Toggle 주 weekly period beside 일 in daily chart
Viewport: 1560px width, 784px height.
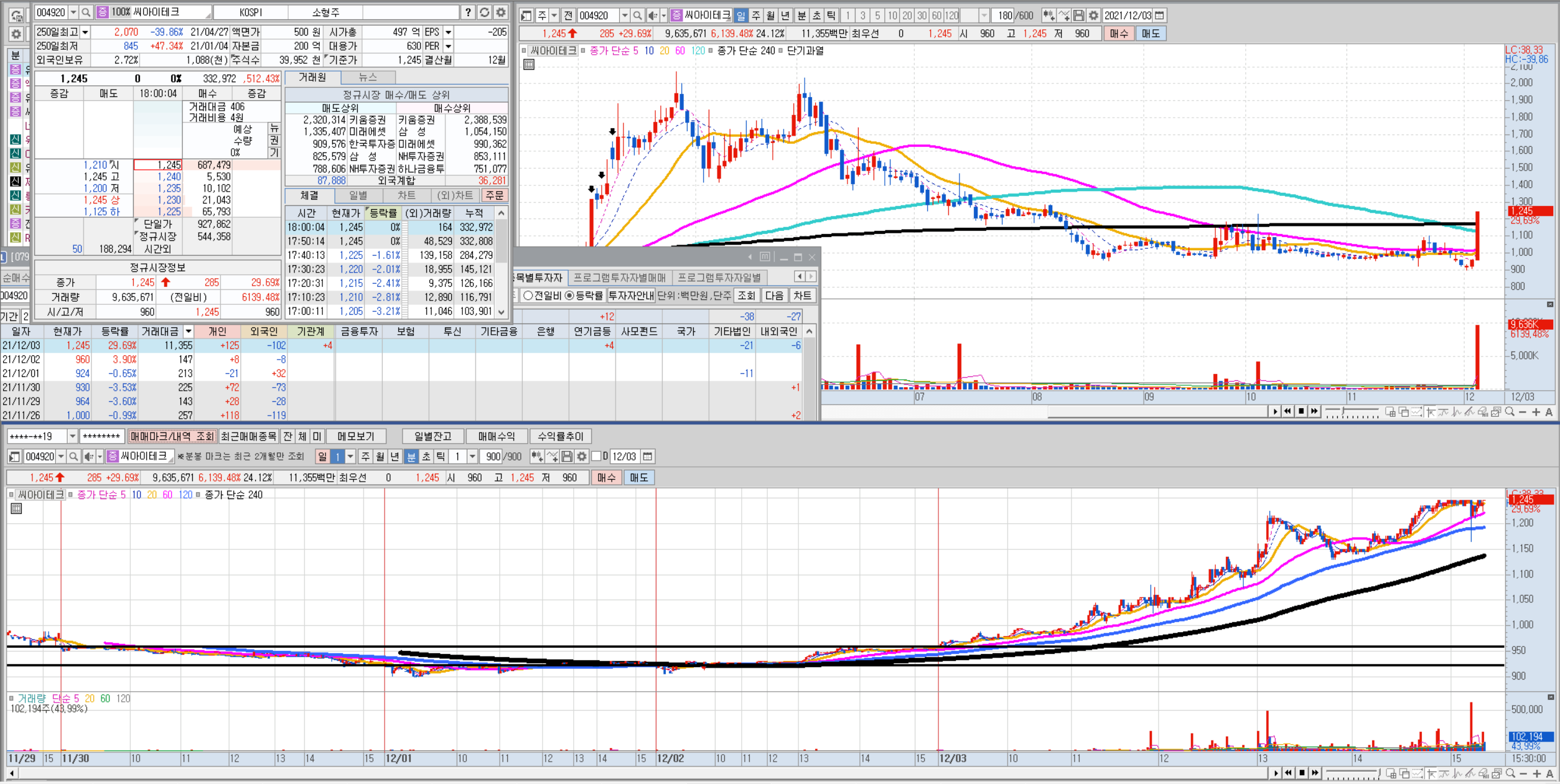click(756, 16)
